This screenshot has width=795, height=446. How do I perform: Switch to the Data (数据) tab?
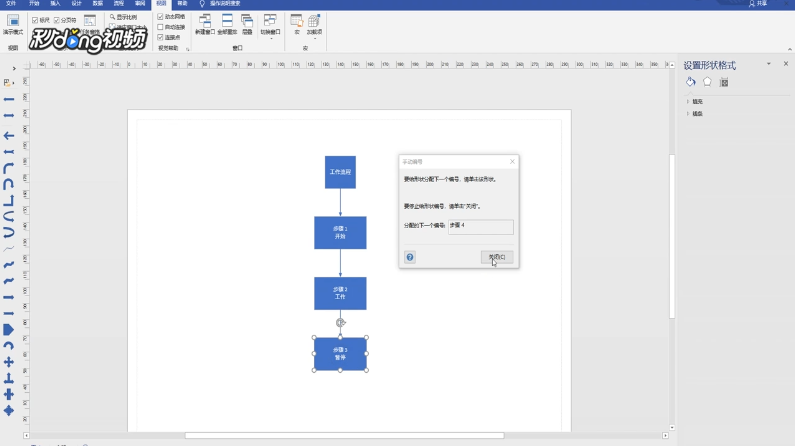point(98,4)
